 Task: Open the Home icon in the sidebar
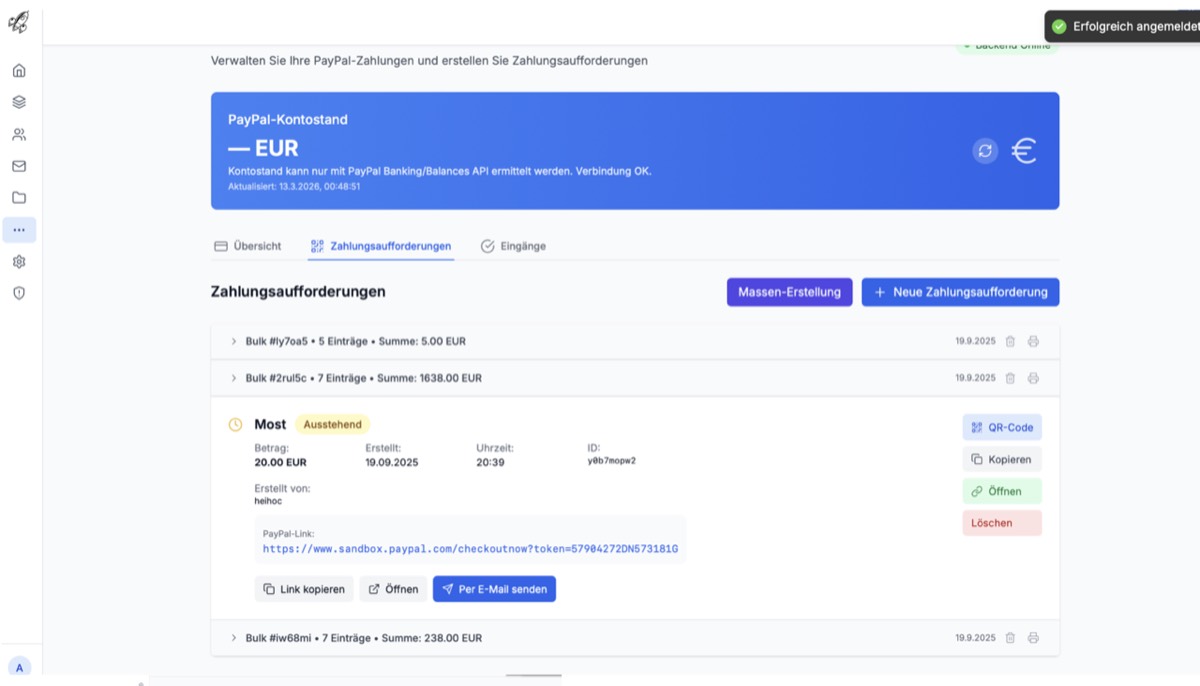[18, 70]
